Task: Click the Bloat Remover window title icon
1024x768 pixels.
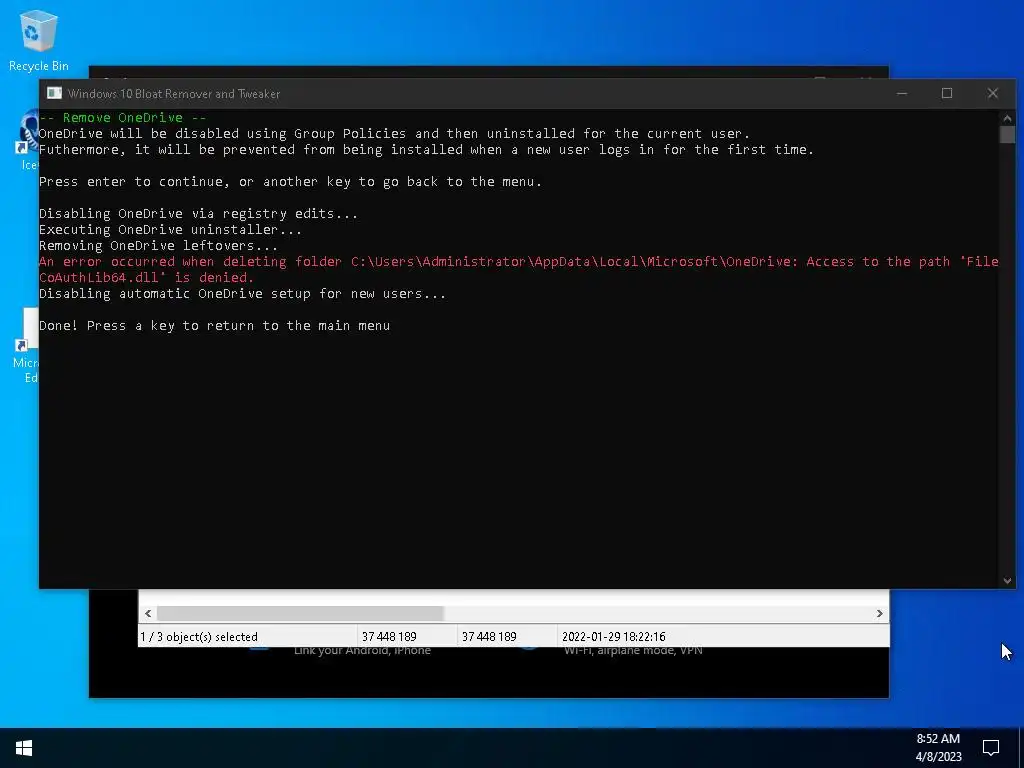Action: pyautogui.click(x=54, y=93)
